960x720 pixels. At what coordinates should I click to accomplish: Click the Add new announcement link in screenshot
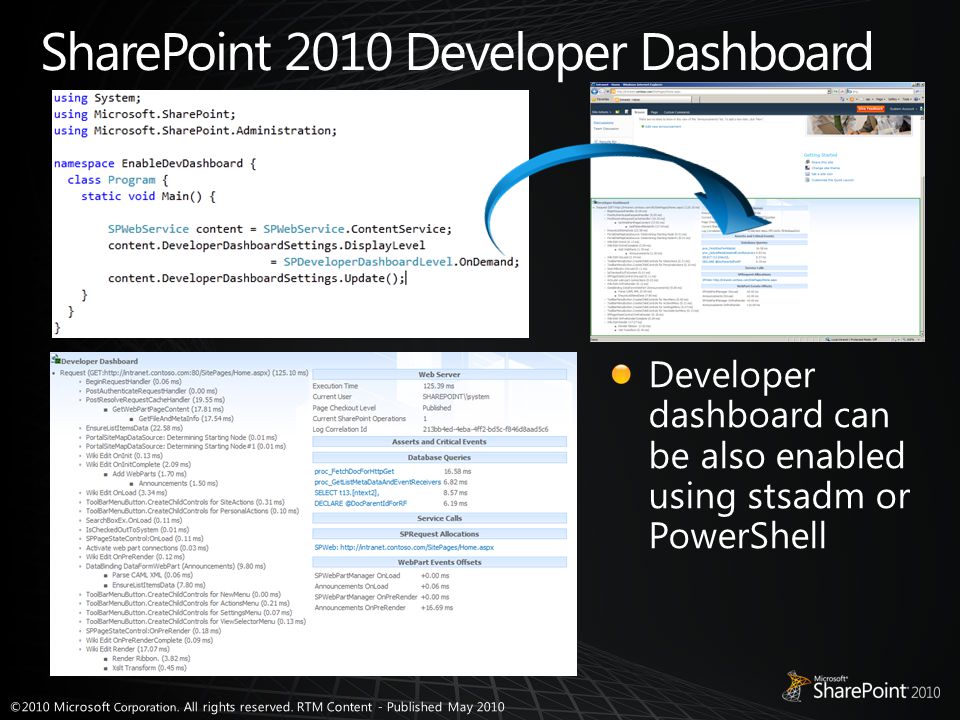[x=661, y=127]
